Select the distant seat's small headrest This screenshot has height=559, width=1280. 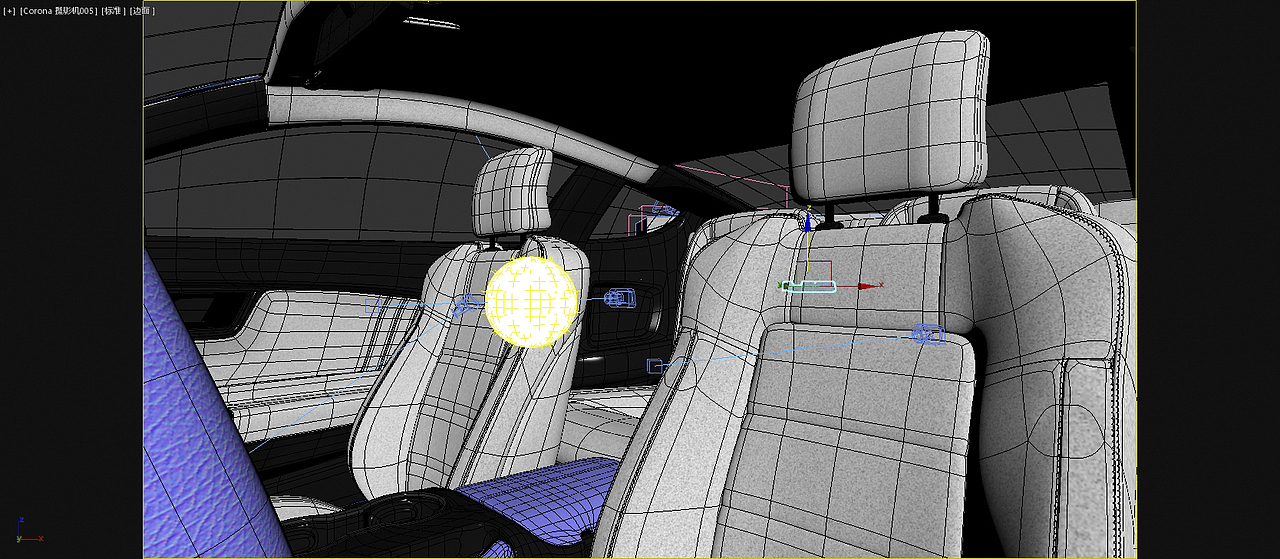512,193
